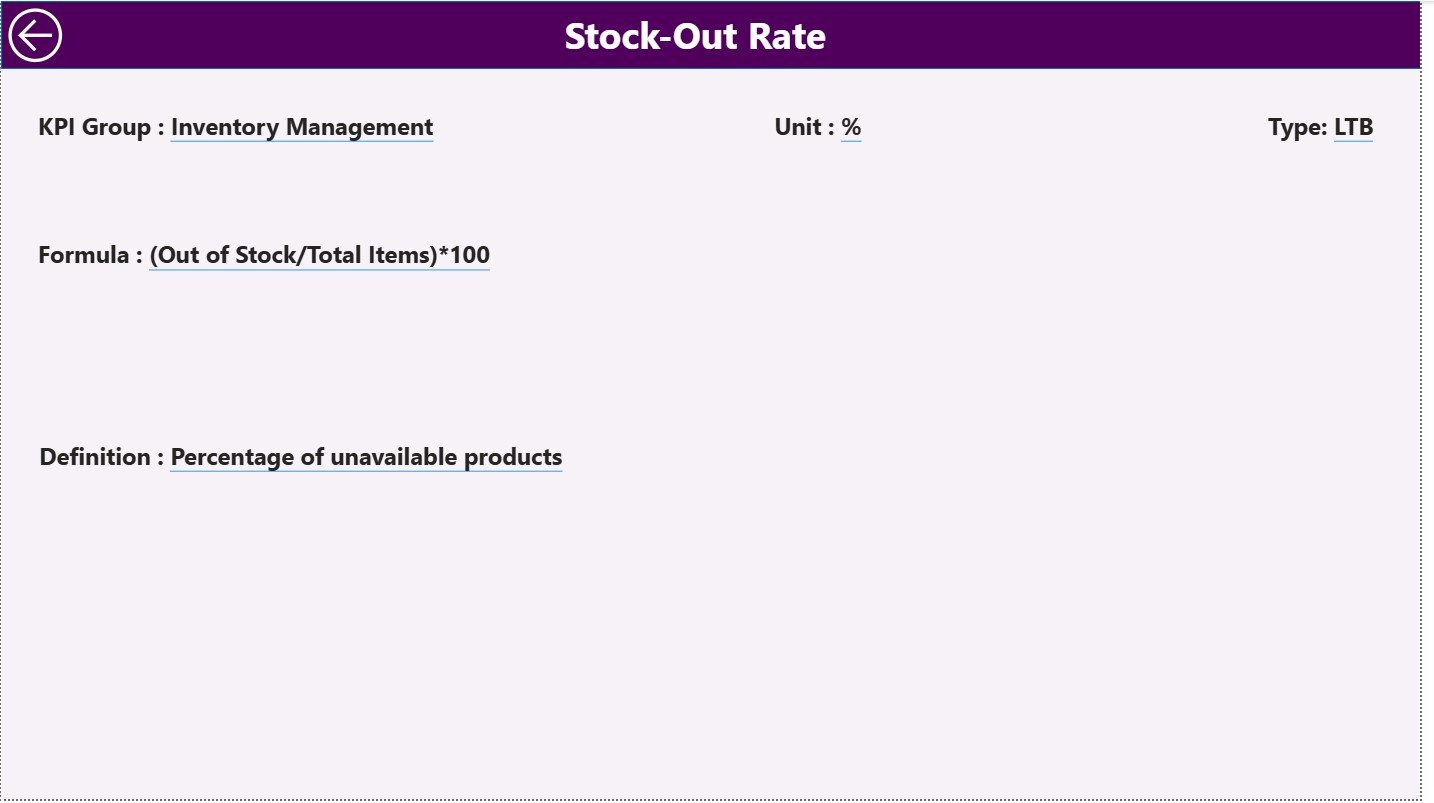The height and width of the screenshot is (803, 1434).
Task: Click the empty canvas below the definition
Action: (x=700, y=620)
